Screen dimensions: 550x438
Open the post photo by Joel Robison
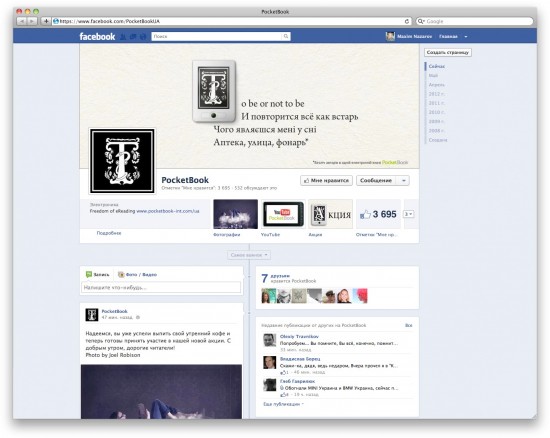161,392
